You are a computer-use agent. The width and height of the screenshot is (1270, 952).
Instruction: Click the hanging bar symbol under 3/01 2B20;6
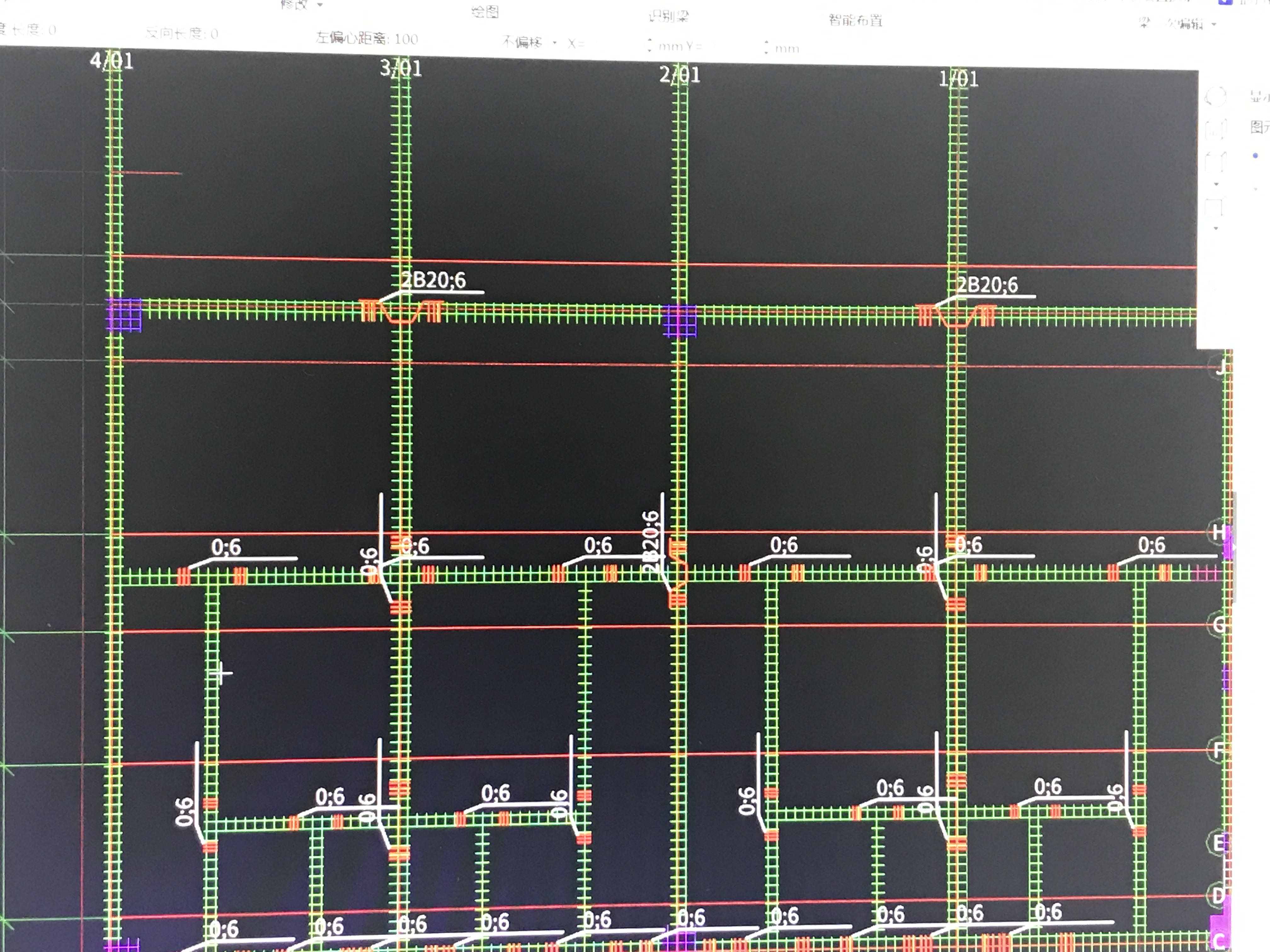click(402, 311)
